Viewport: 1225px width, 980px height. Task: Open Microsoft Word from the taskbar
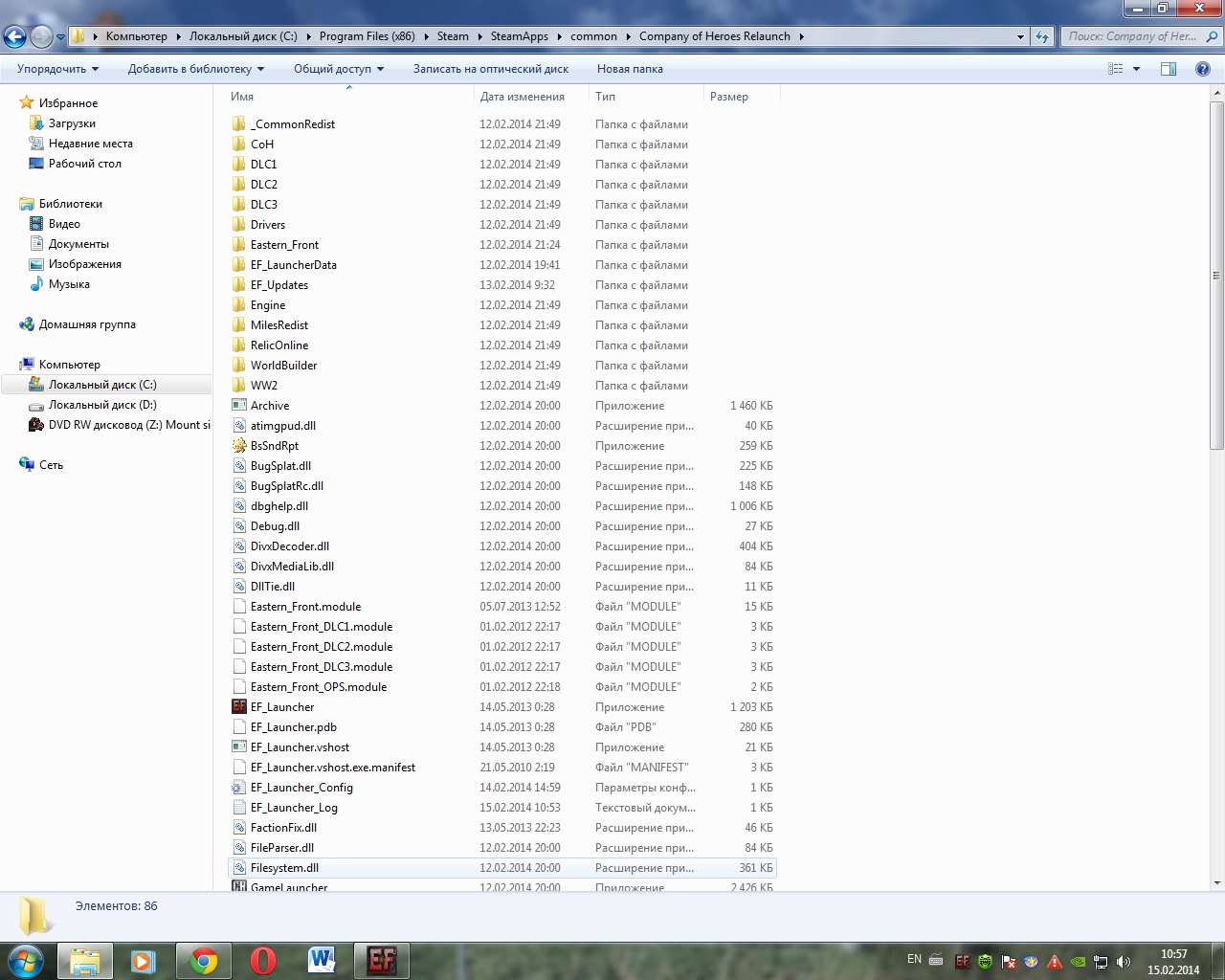tap(323, 961)
